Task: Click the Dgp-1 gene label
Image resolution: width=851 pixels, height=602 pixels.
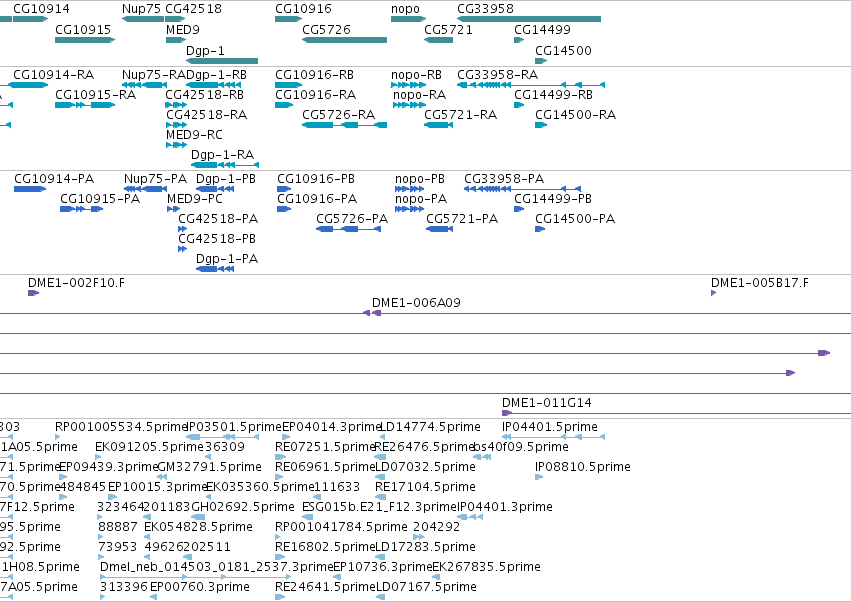Action: pos(205,50)
